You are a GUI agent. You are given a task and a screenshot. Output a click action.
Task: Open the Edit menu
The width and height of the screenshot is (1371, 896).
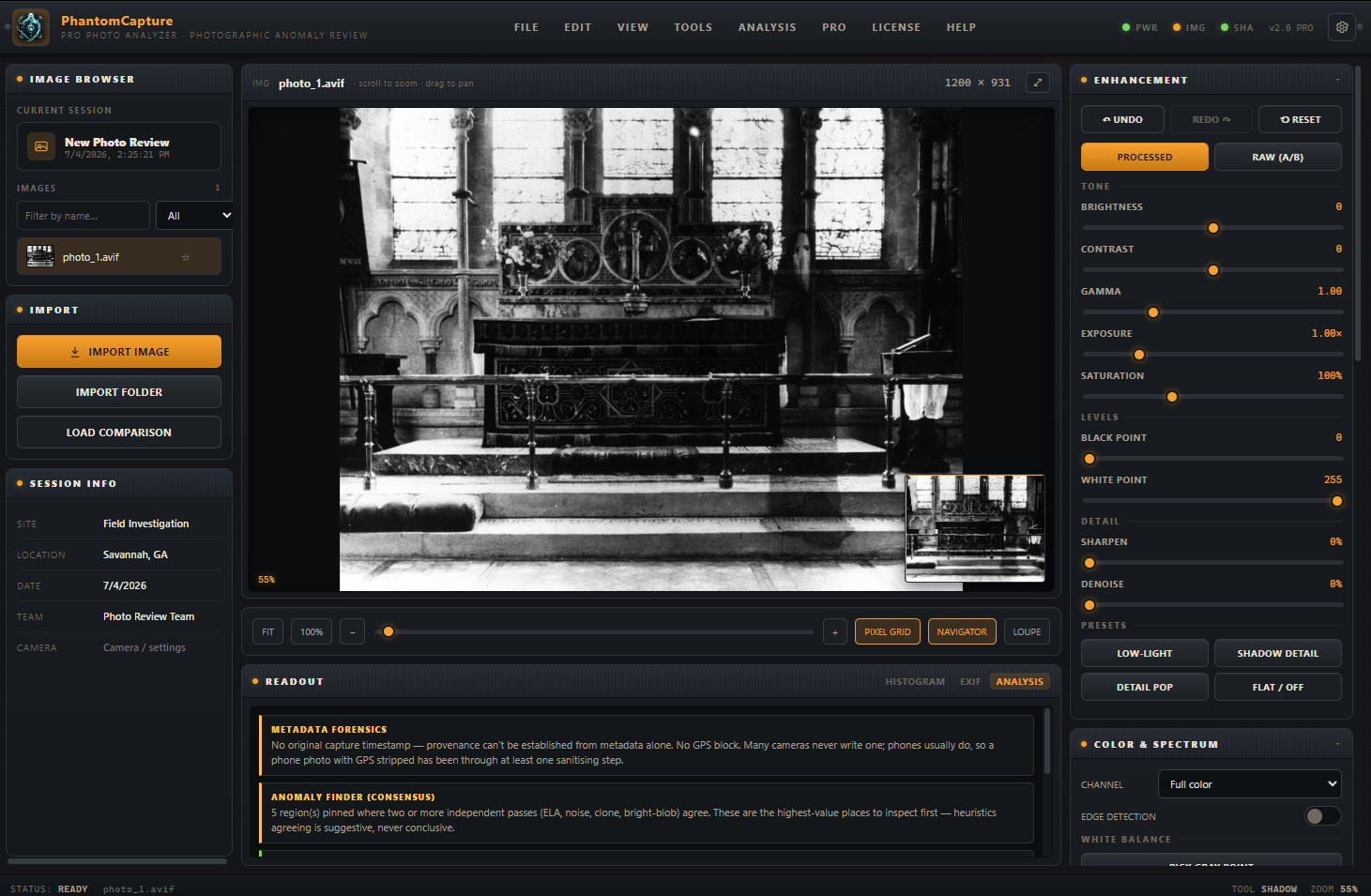point(578,27)
